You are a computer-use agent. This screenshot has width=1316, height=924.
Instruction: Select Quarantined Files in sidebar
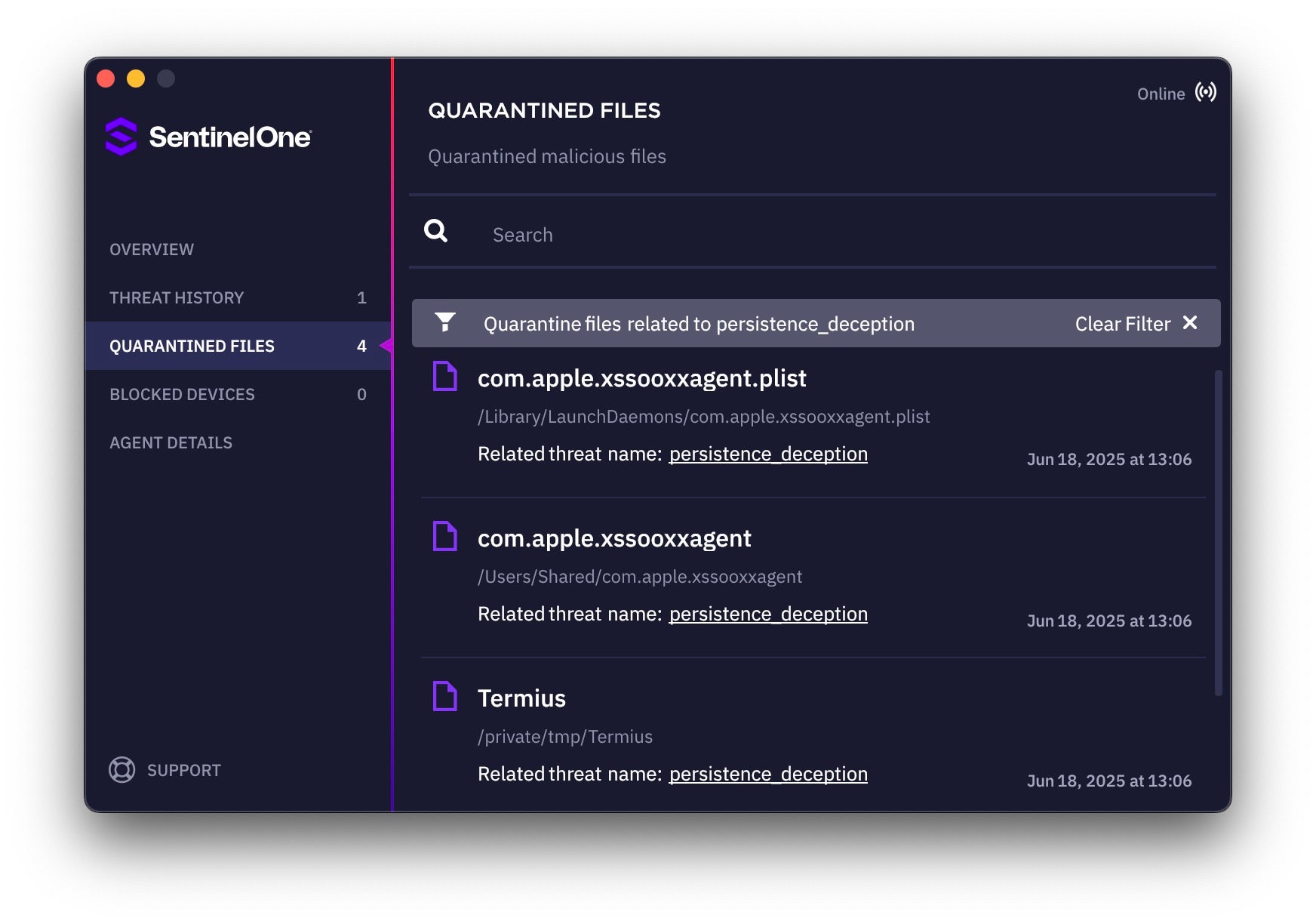tap(192, 346)
